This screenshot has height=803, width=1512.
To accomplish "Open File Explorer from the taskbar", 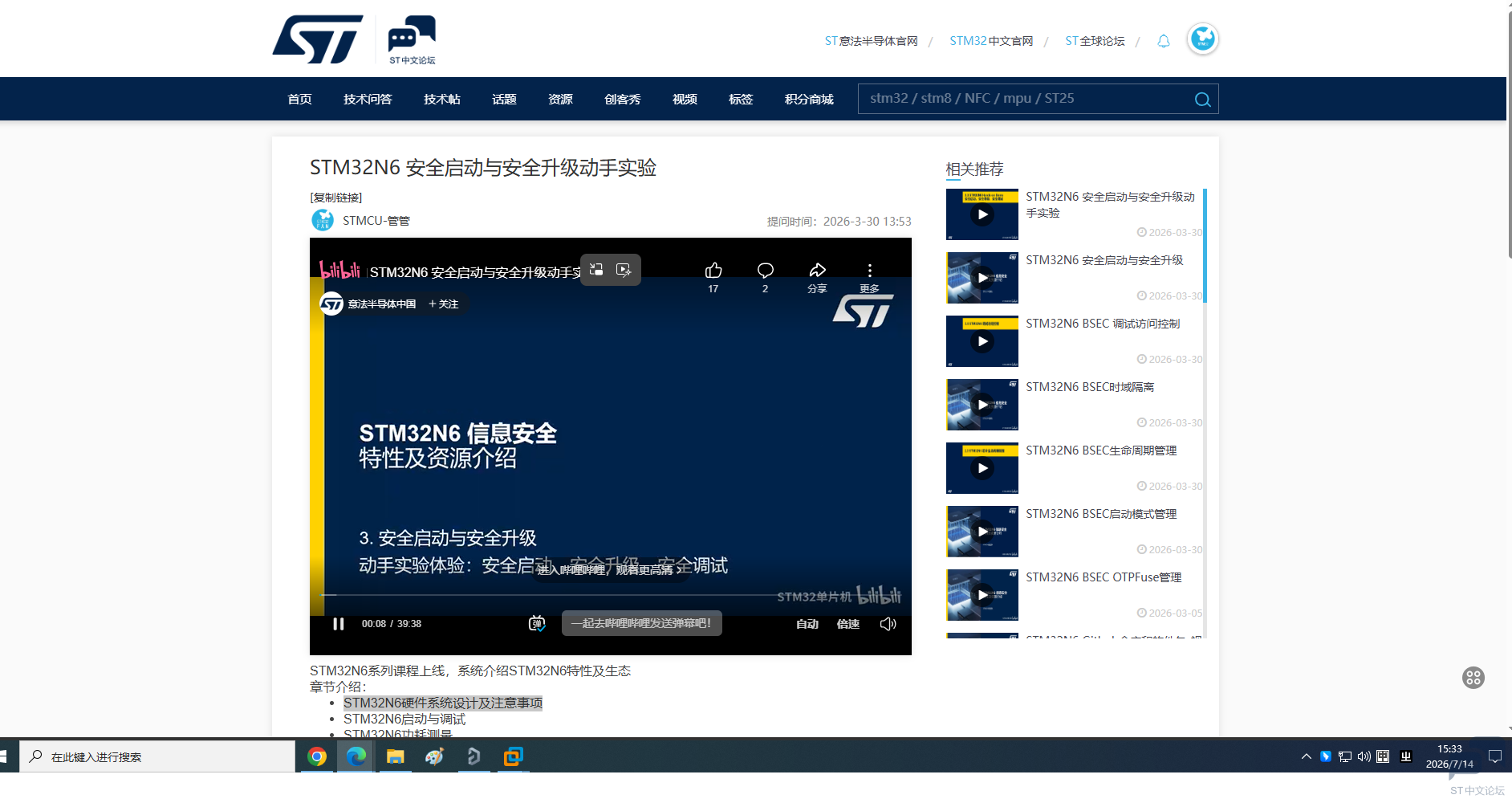I will point(395,756).
